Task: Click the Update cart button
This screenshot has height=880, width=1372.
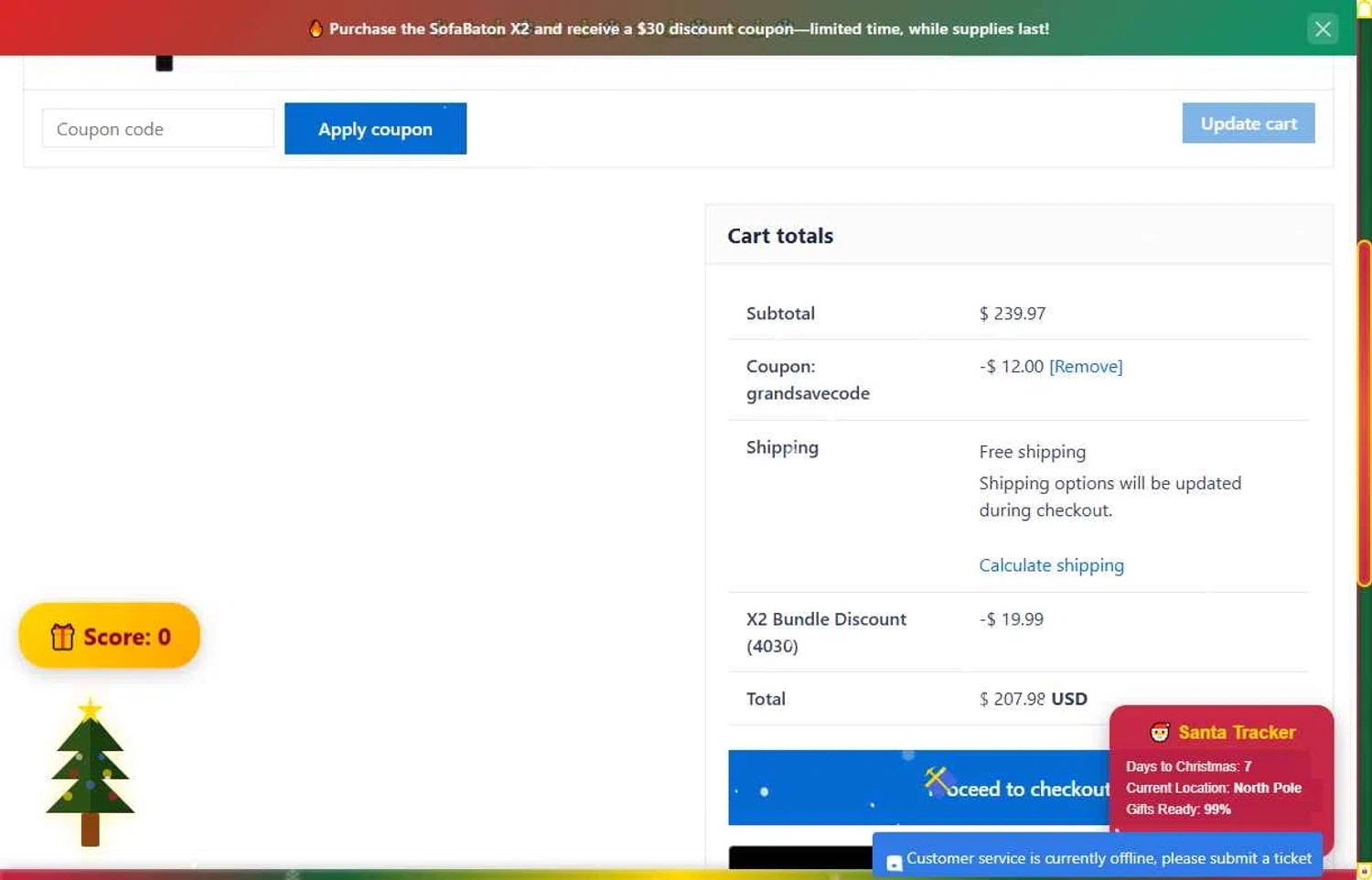Action: pyautogui.click(x=1248, y=123)
